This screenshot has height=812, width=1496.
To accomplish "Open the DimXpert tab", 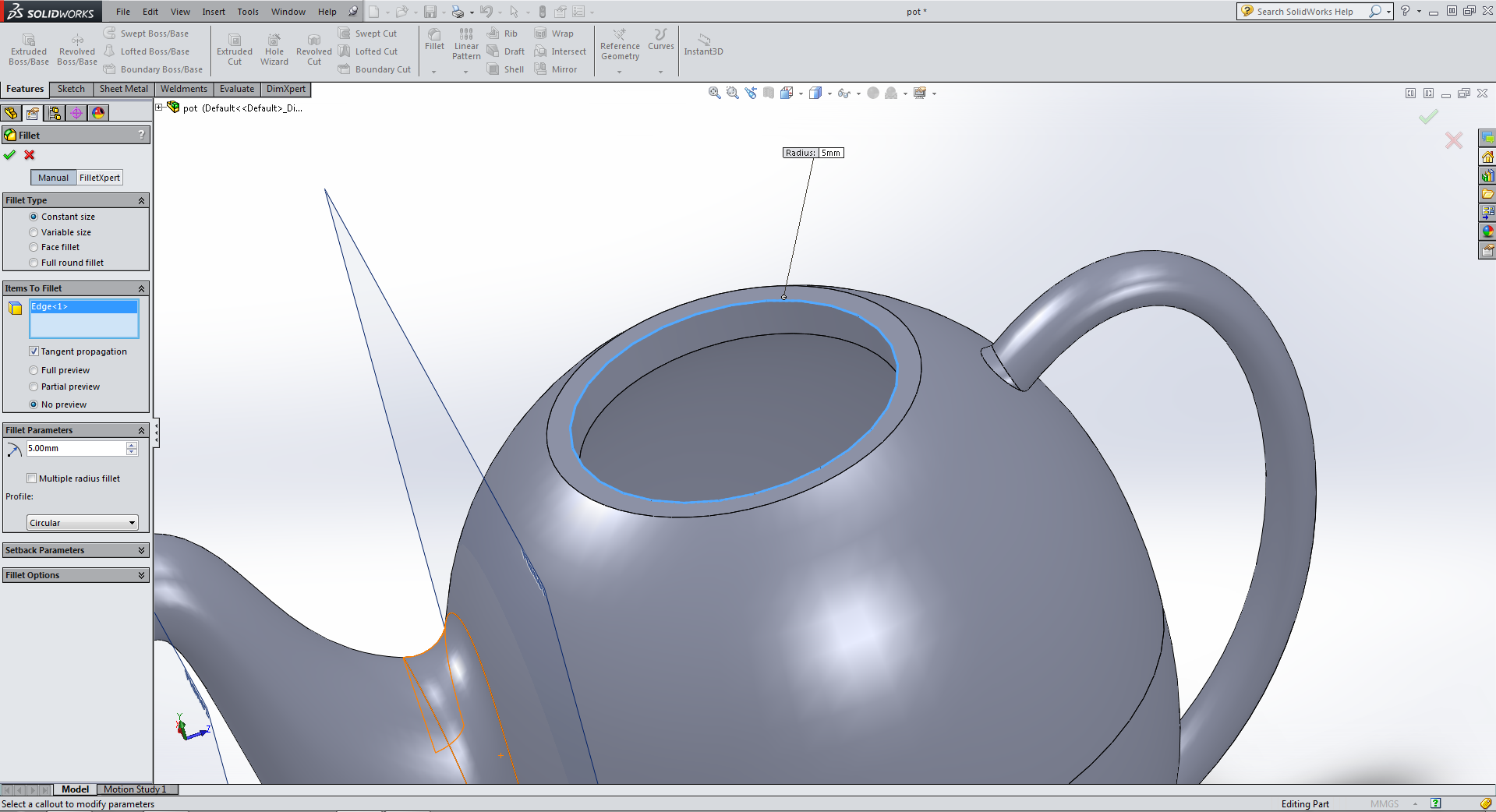I will pos(286,89).
